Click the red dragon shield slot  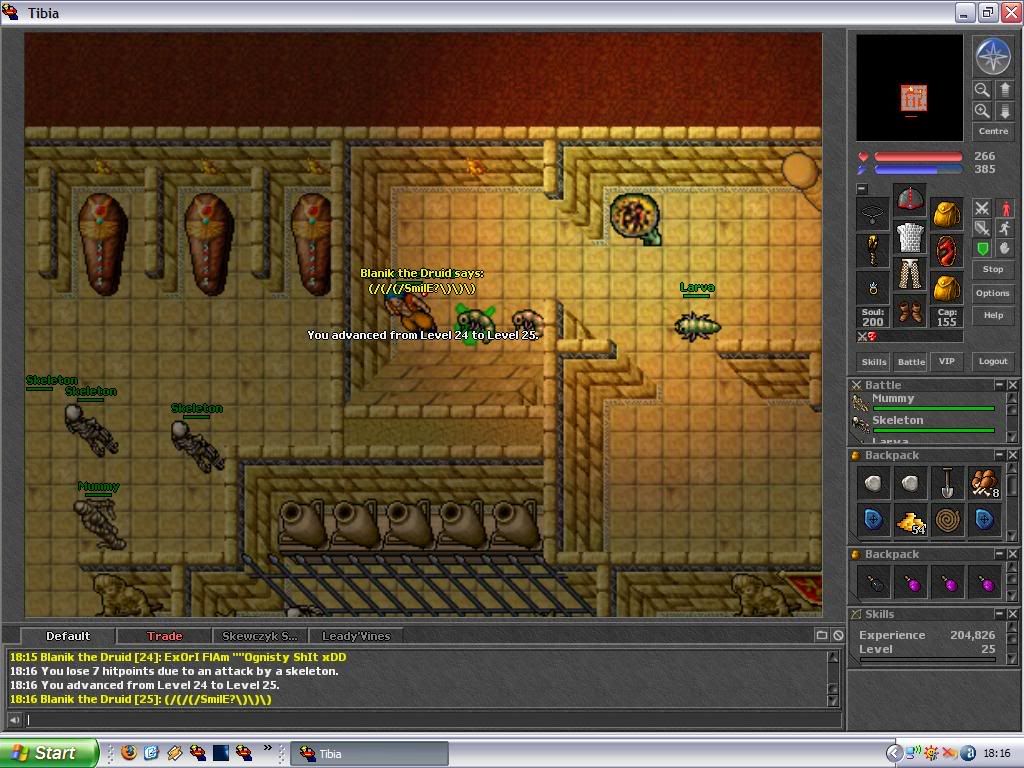[x=946, y=251]
